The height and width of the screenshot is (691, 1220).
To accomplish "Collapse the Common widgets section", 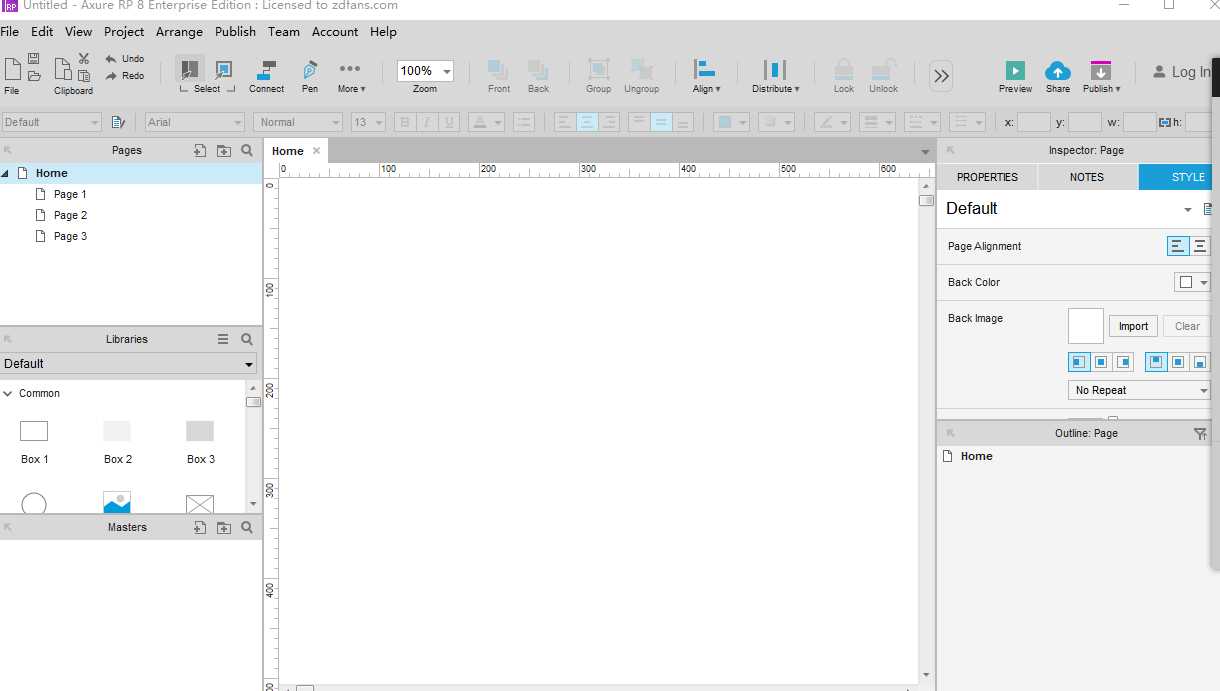I will (8, 393).
